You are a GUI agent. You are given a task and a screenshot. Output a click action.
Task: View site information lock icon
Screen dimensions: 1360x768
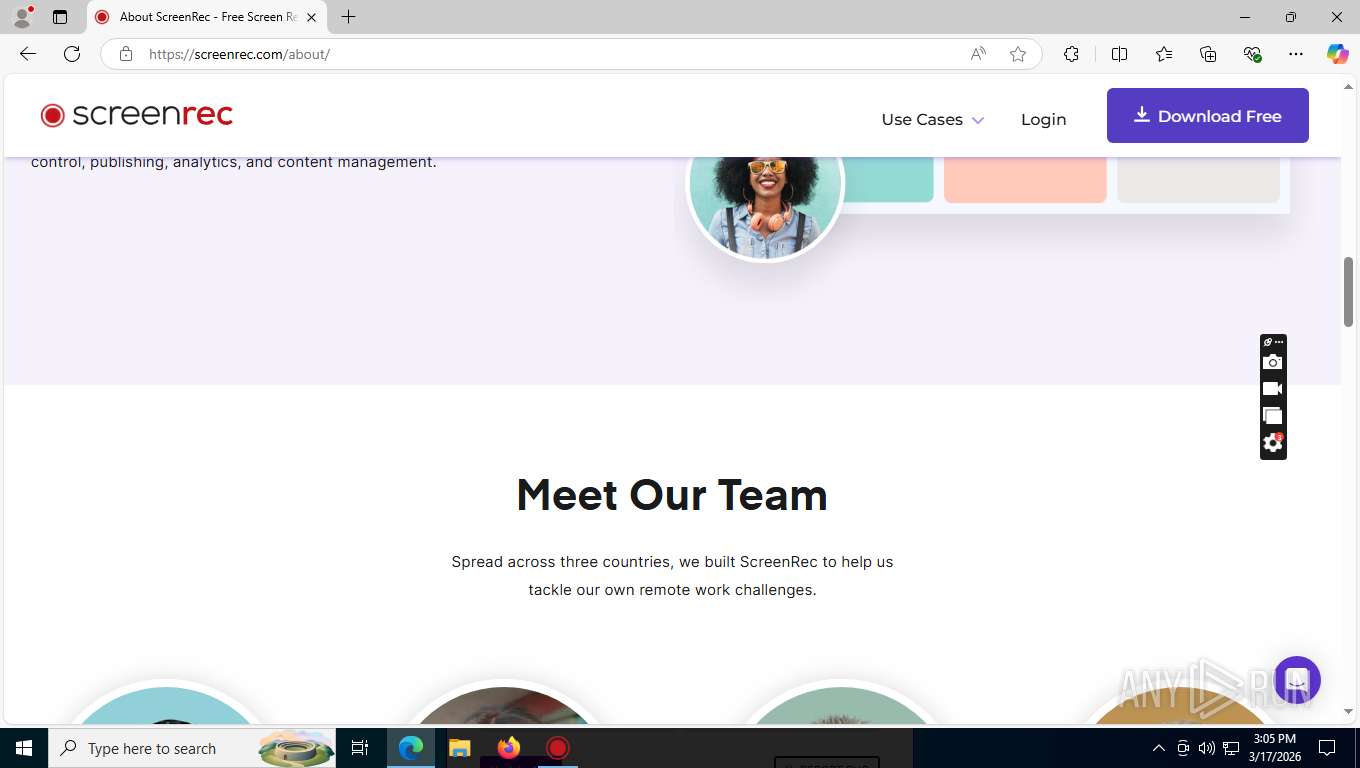point(126,54)
